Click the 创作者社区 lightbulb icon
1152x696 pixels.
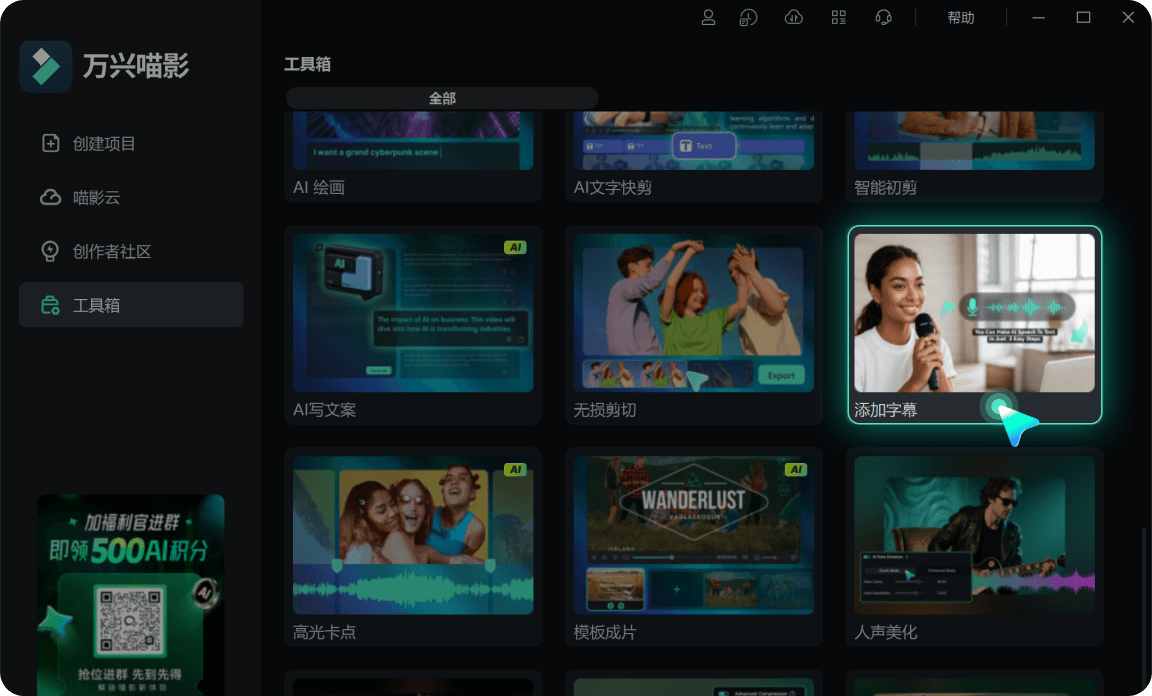pos(50,251)
